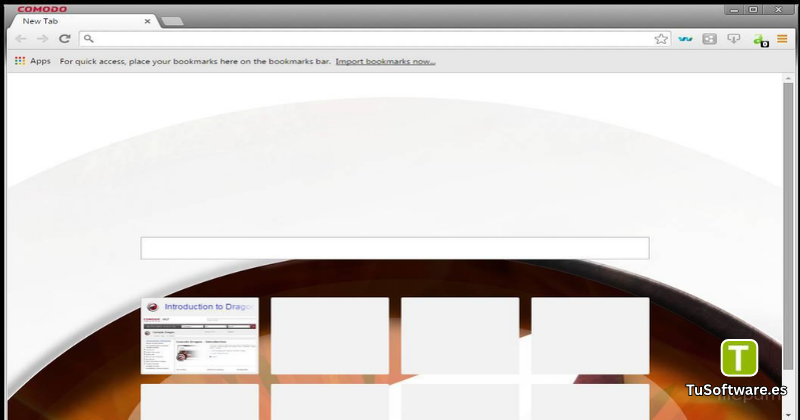Click the scroll-up arrow of the page scrollbar
Viewport: 800px width, 420px height.
pyautogui.click(x=788, y=78)
